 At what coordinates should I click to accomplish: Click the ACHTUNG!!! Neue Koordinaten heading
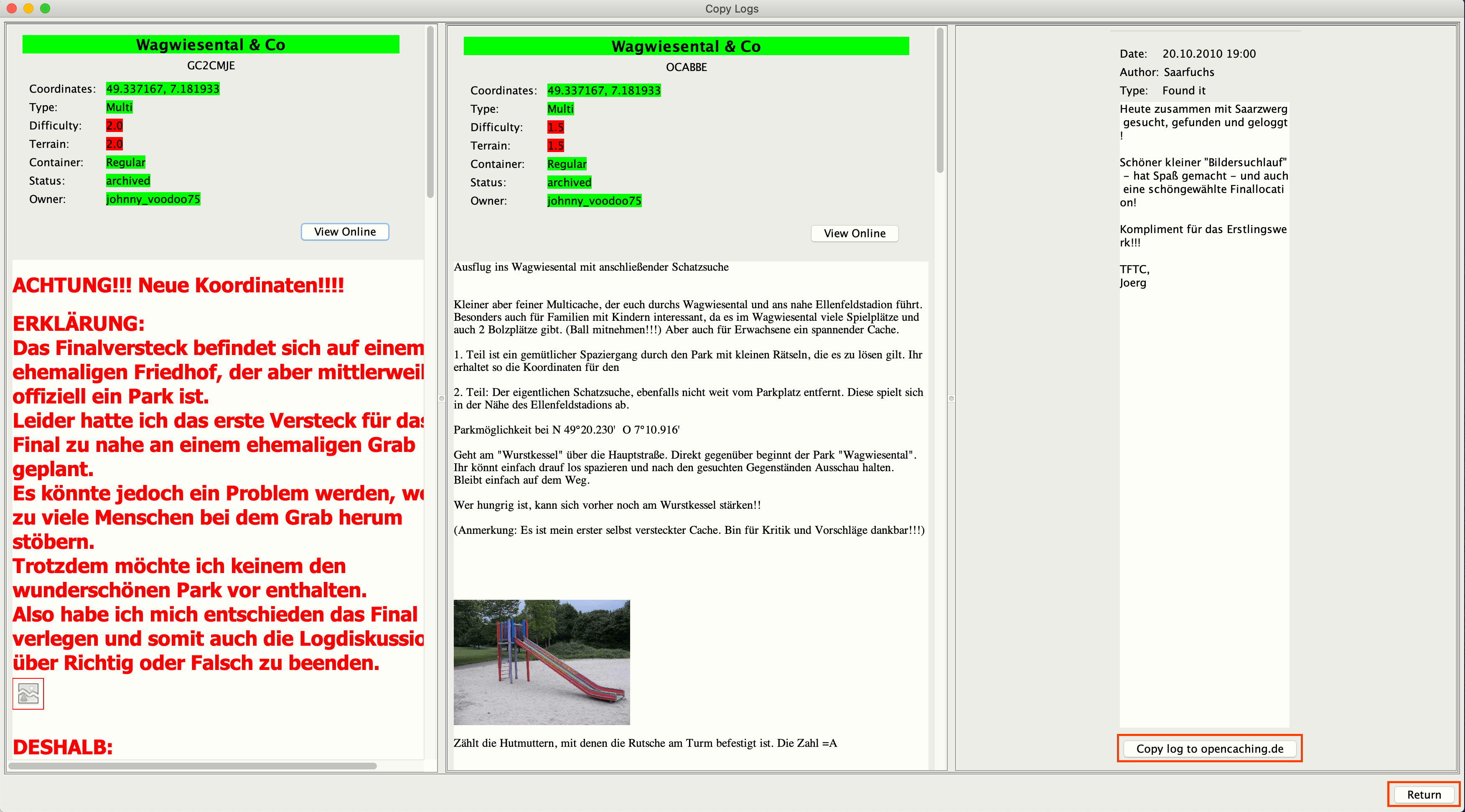(x=178, y=285)
